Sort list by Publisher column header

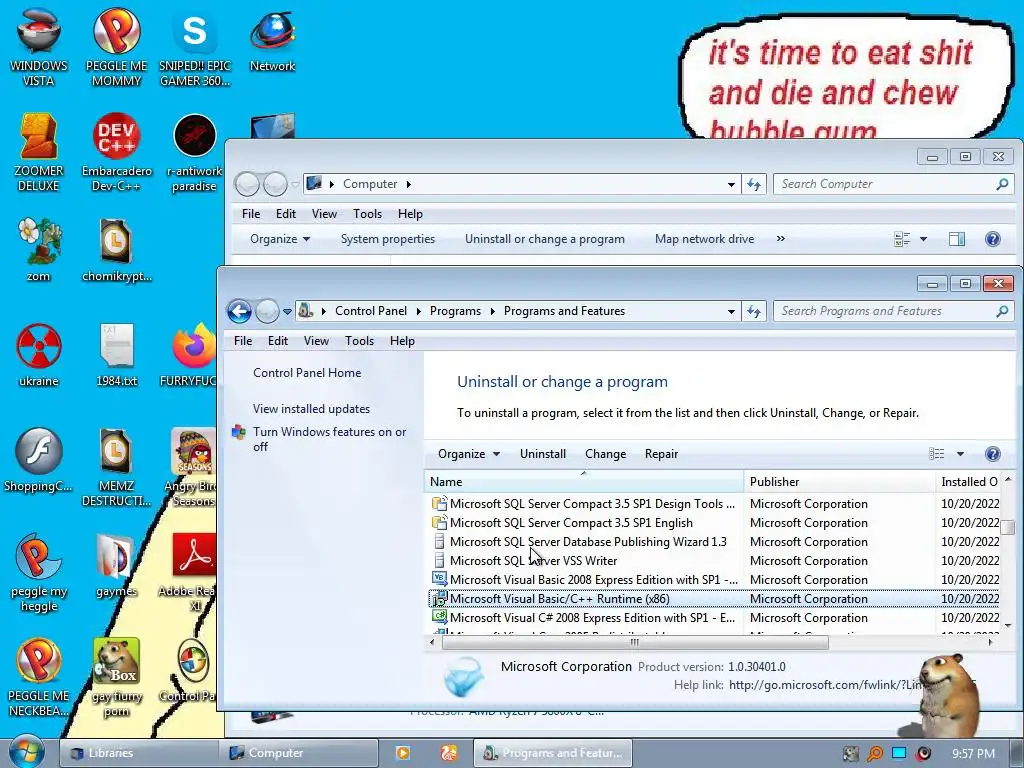(839, 482)
